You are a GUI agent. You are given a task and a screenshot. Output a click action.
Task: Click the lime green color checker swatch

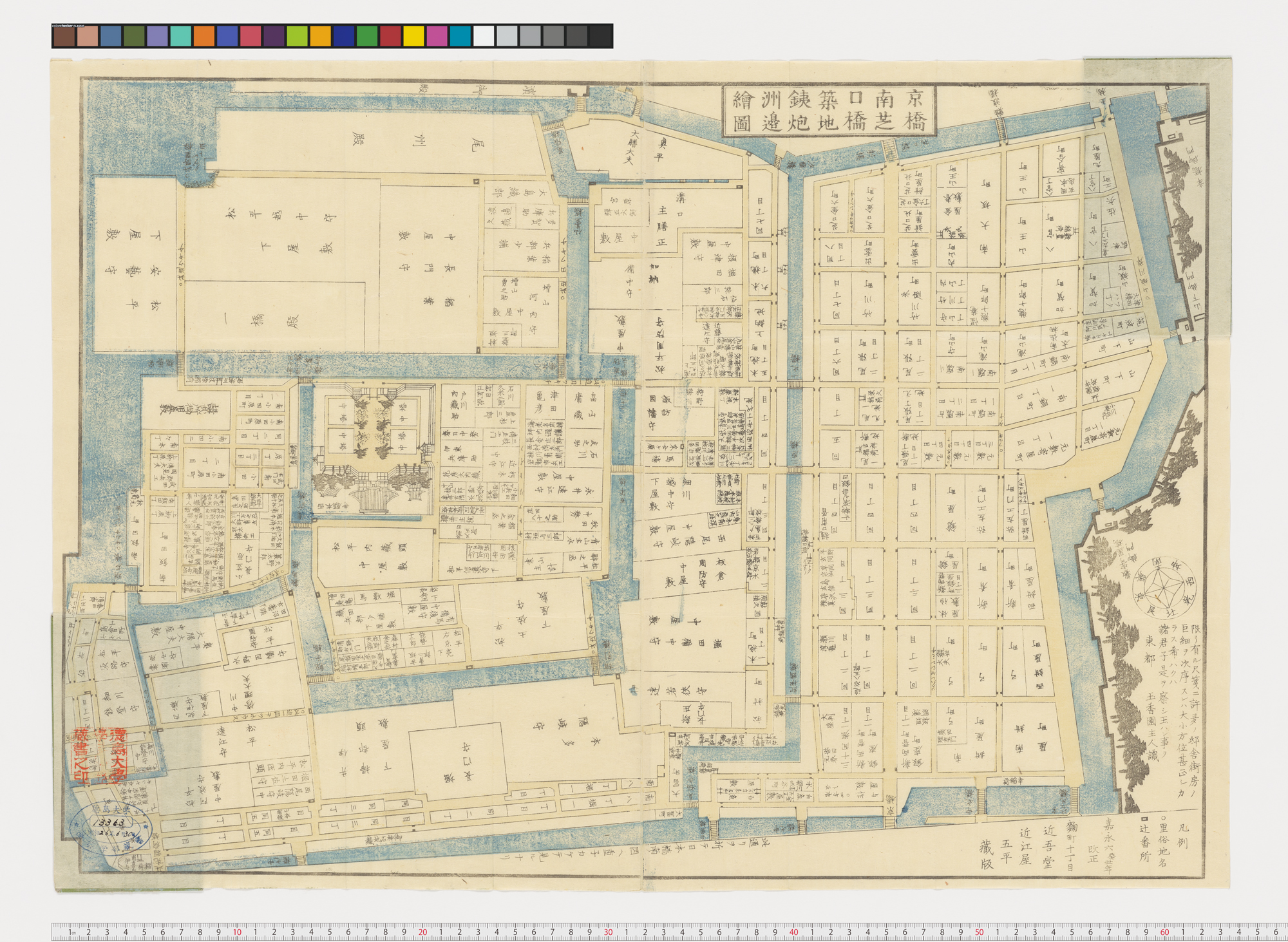coord(297,36)
